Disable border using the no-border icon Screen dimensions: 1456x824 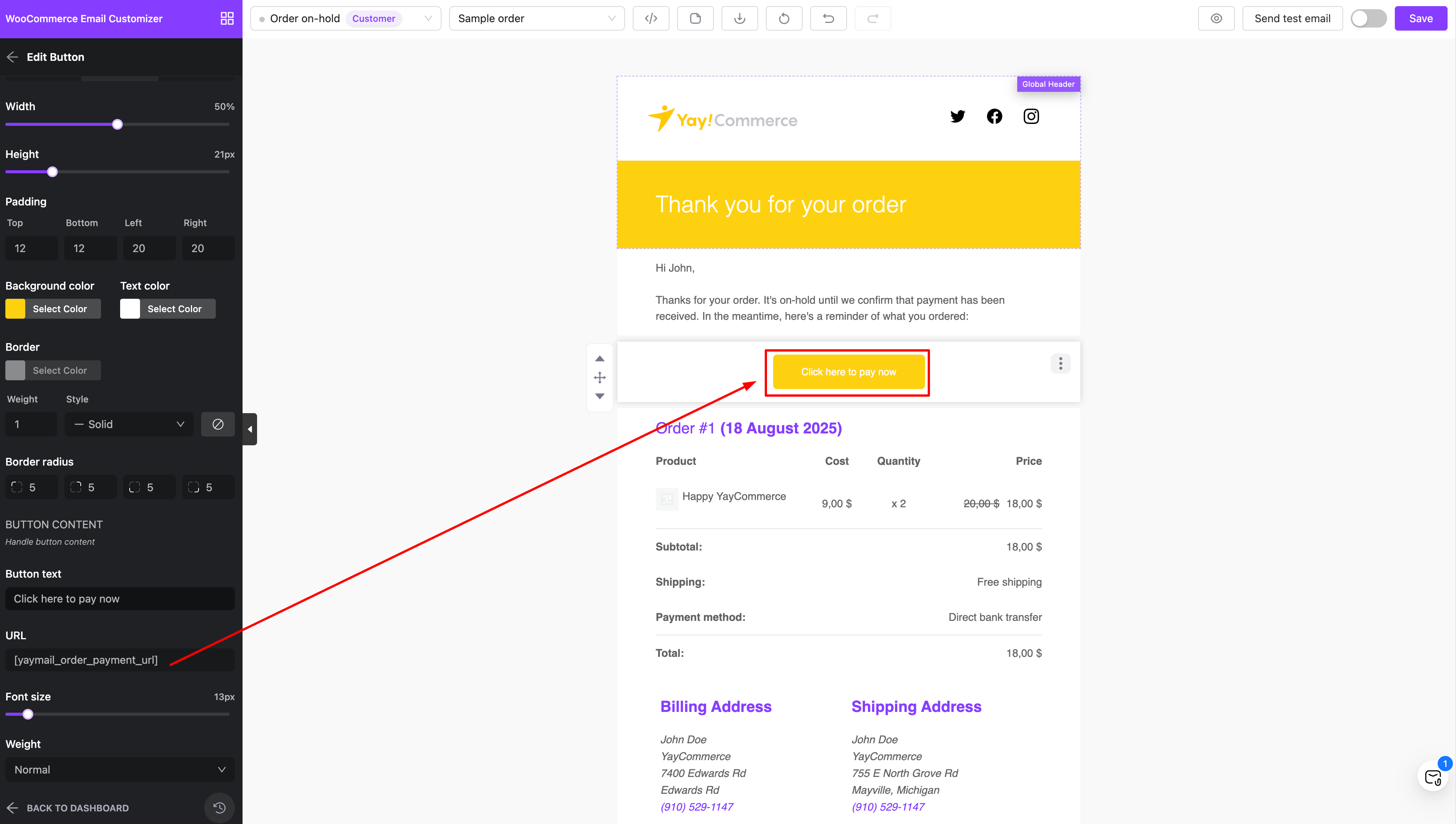pos(218,425)
